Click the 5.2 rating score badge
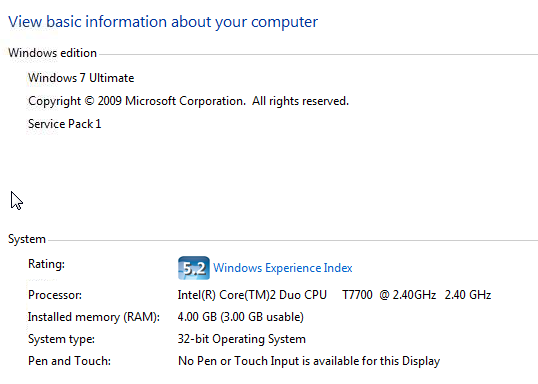 coord(194,268)
